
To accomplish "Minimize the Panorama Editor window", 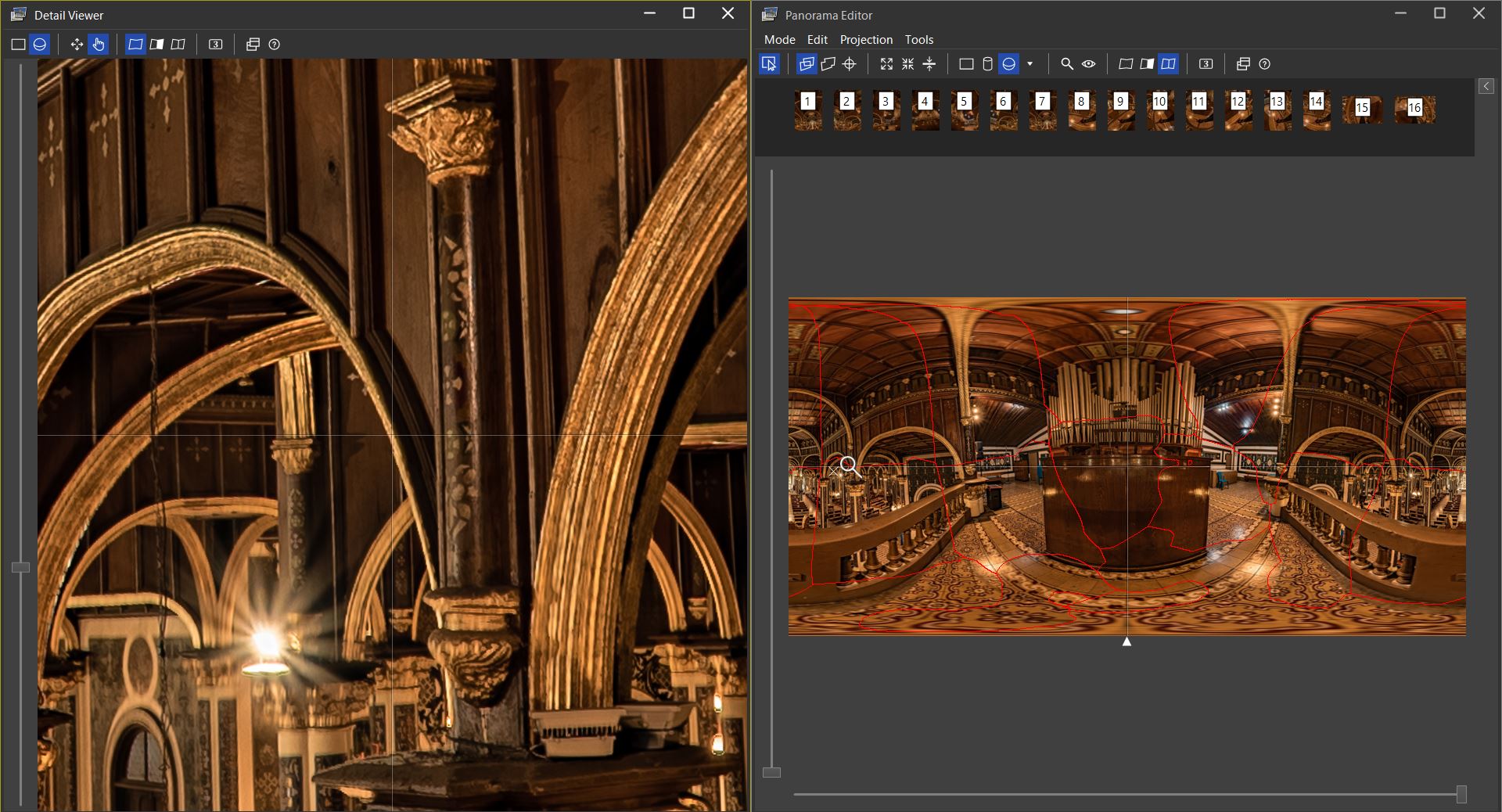I will pyautogui.click(x=1400, y=13).
